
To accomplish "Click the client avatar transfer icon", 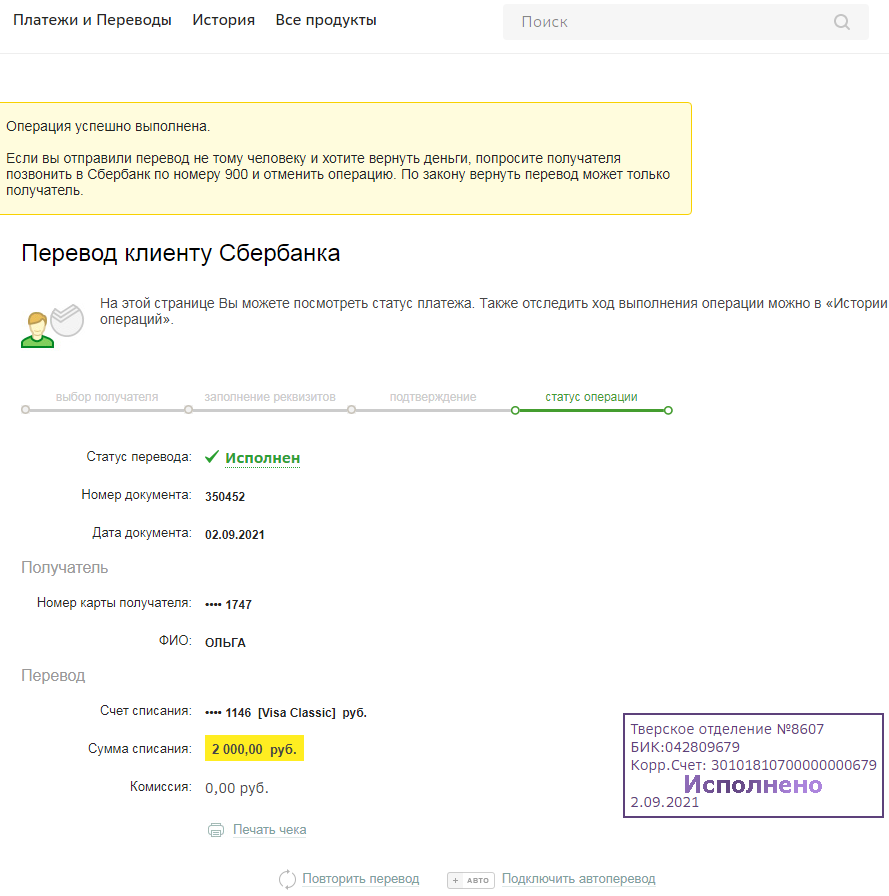I will click(x=53, y=326).
